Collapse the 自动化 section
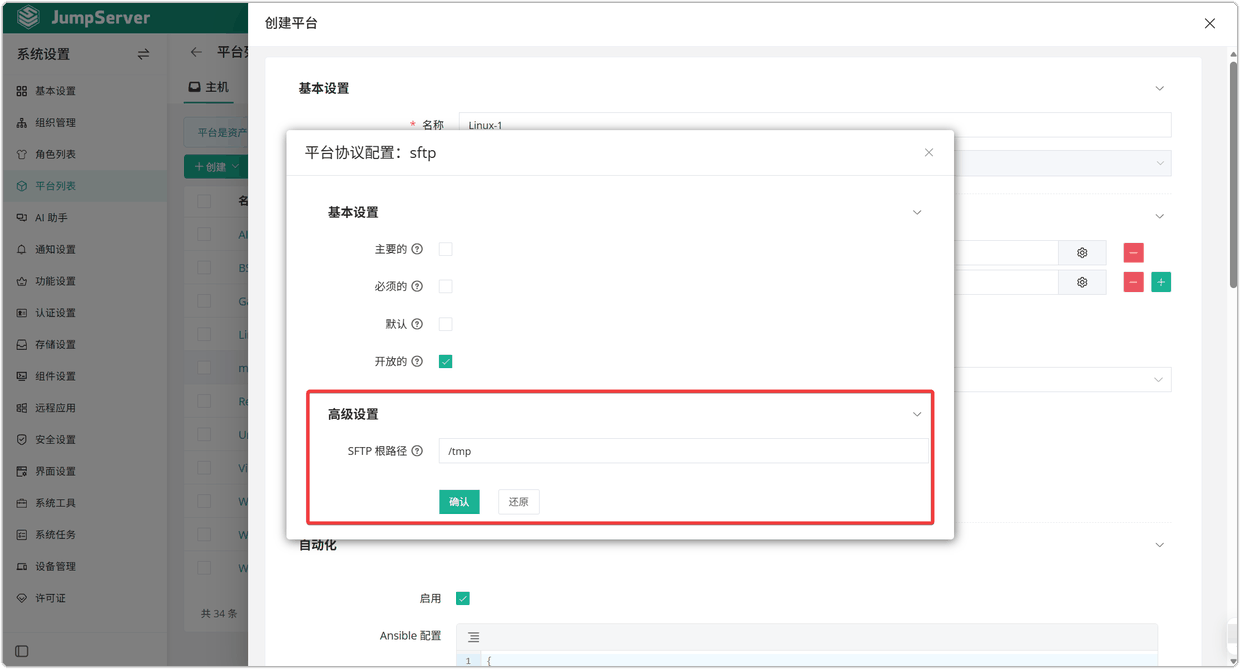 point(1160,545)
